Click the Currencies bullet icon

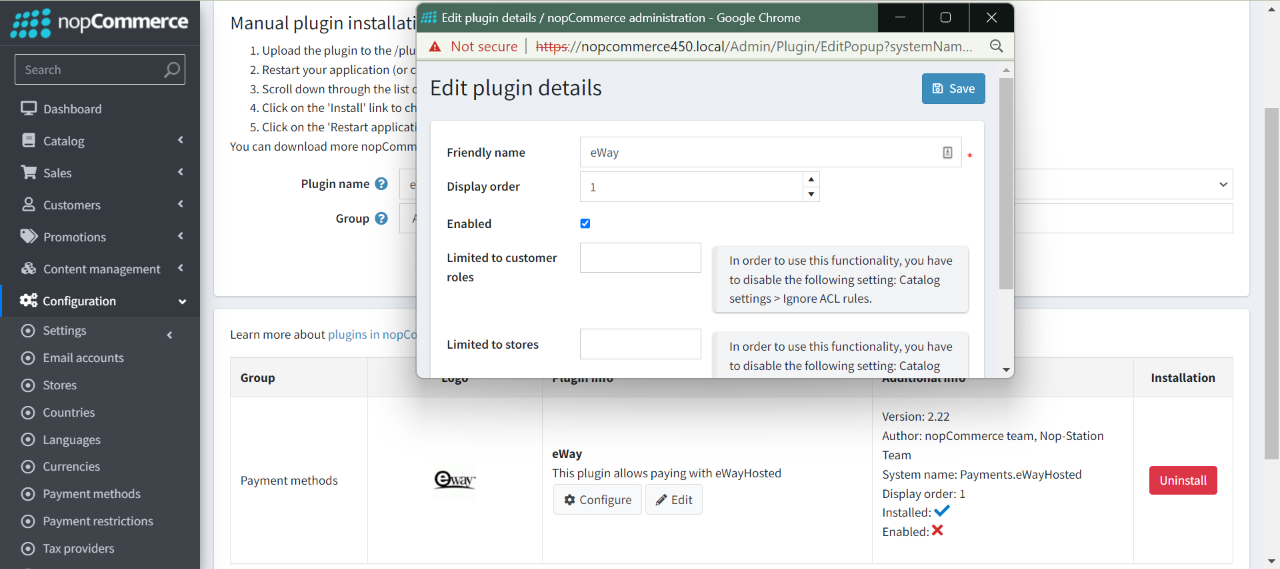coord(28,467)
